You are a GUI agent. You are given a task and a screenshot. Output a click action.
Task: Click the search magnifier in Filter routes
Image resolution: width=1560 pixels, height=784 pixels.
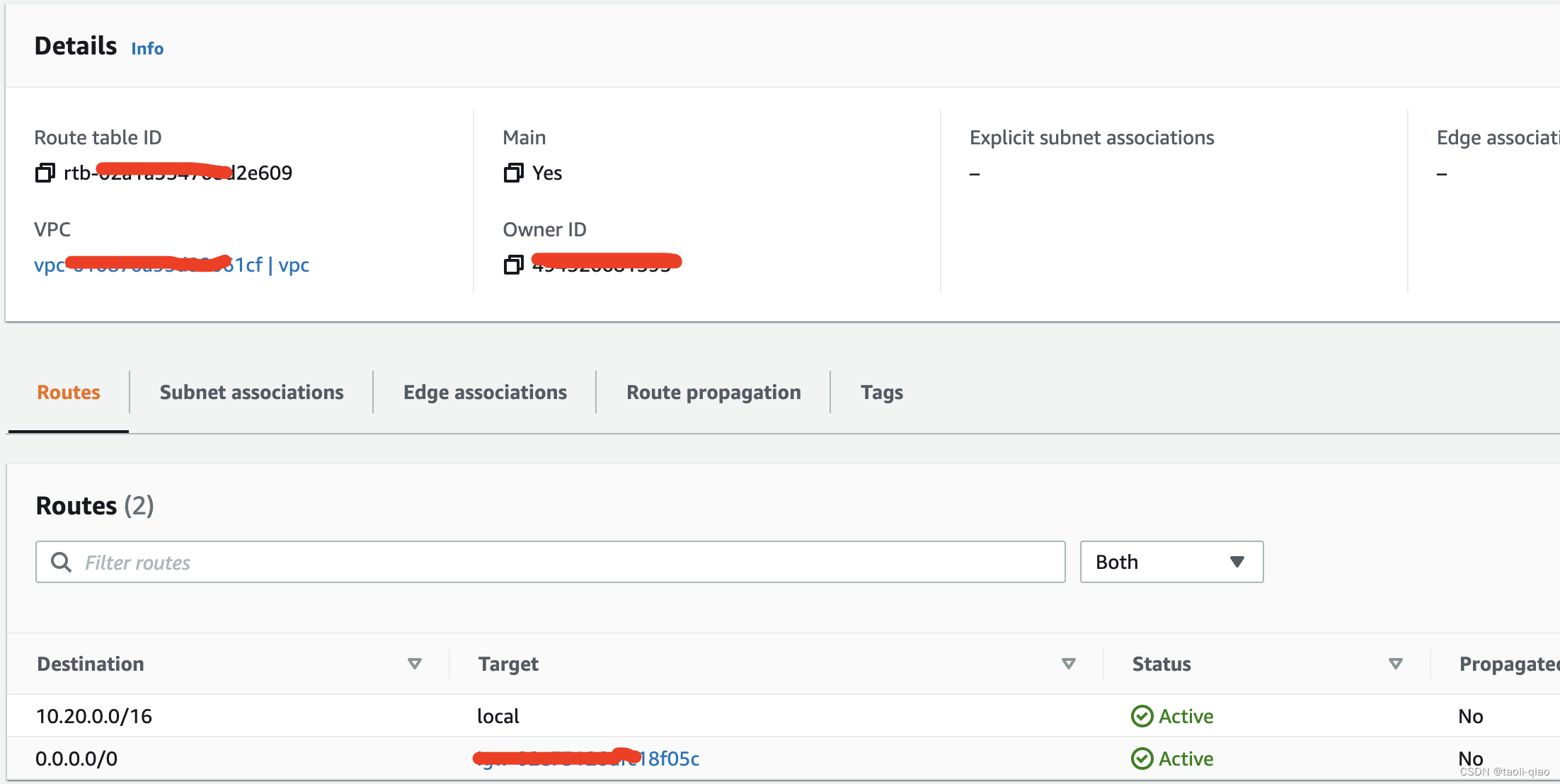(62, 563)
